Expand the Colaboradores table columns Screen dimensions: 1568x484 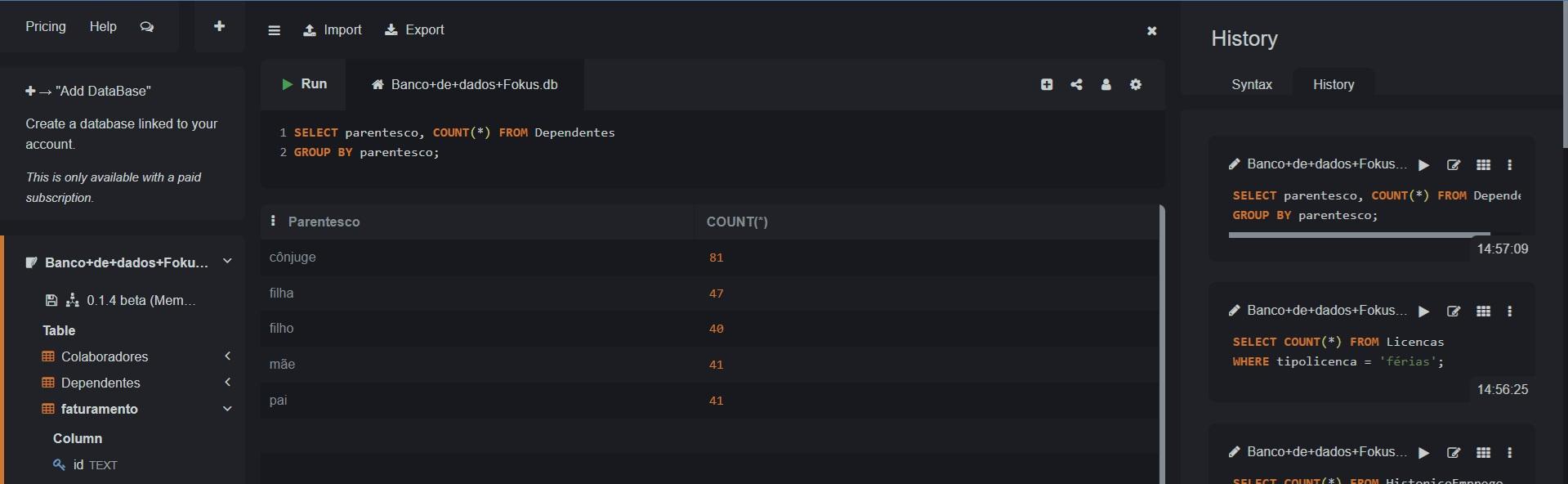tap(228, 356)
